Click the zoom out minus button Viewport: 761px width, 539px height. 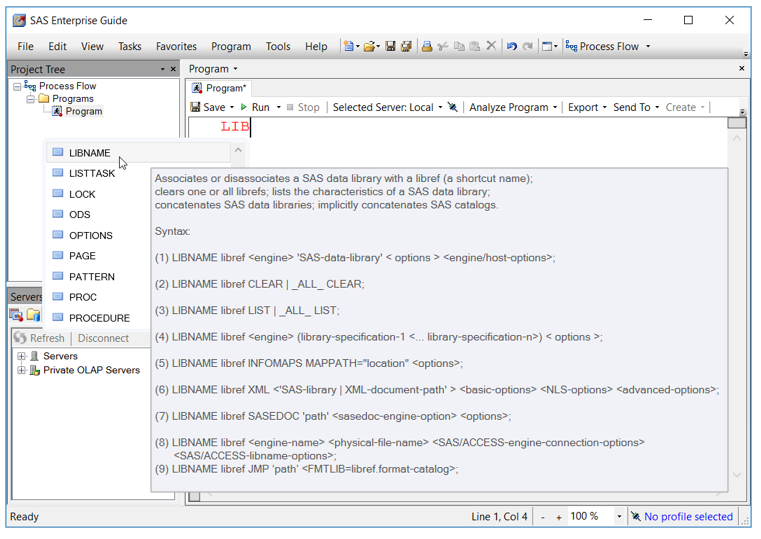543,517
